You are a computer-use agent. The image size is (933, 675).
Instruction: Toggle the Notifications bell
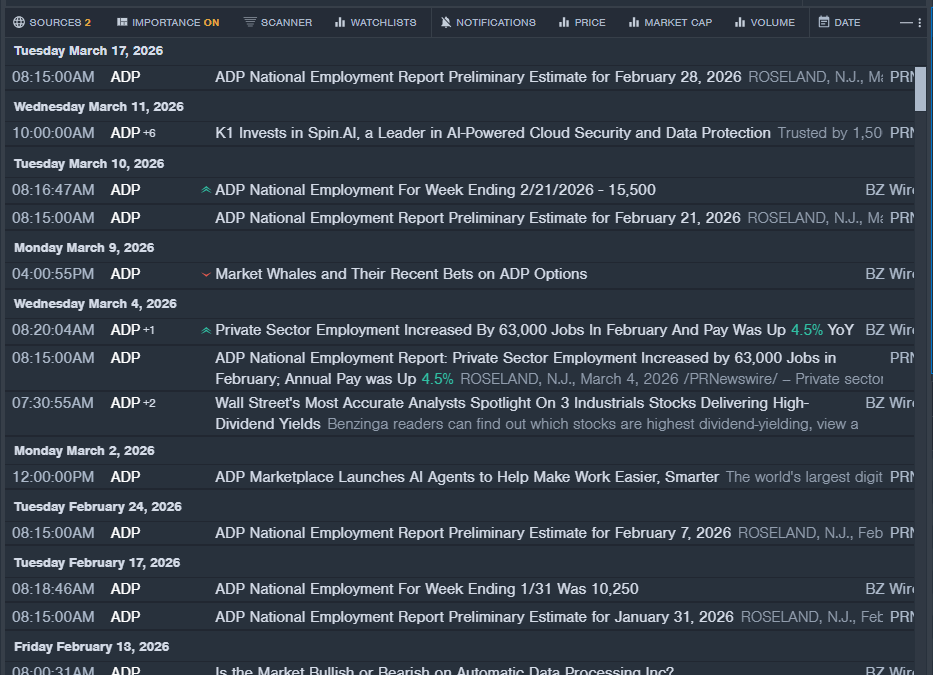click(x=488, y=22)
